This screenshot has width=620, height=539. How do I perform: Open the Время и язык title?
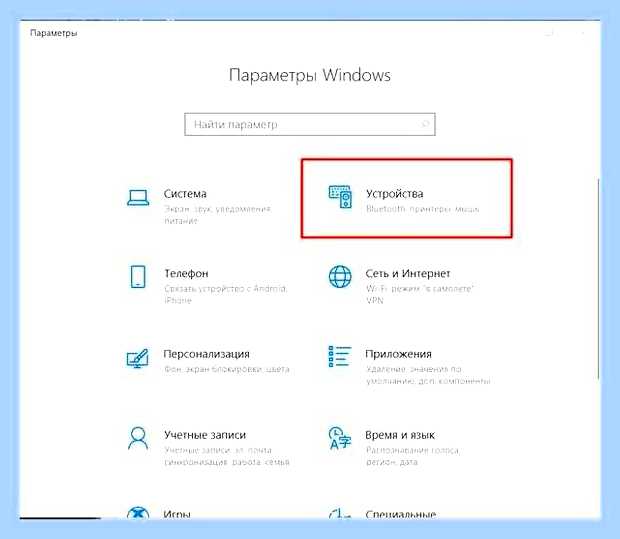coord(400,435)
